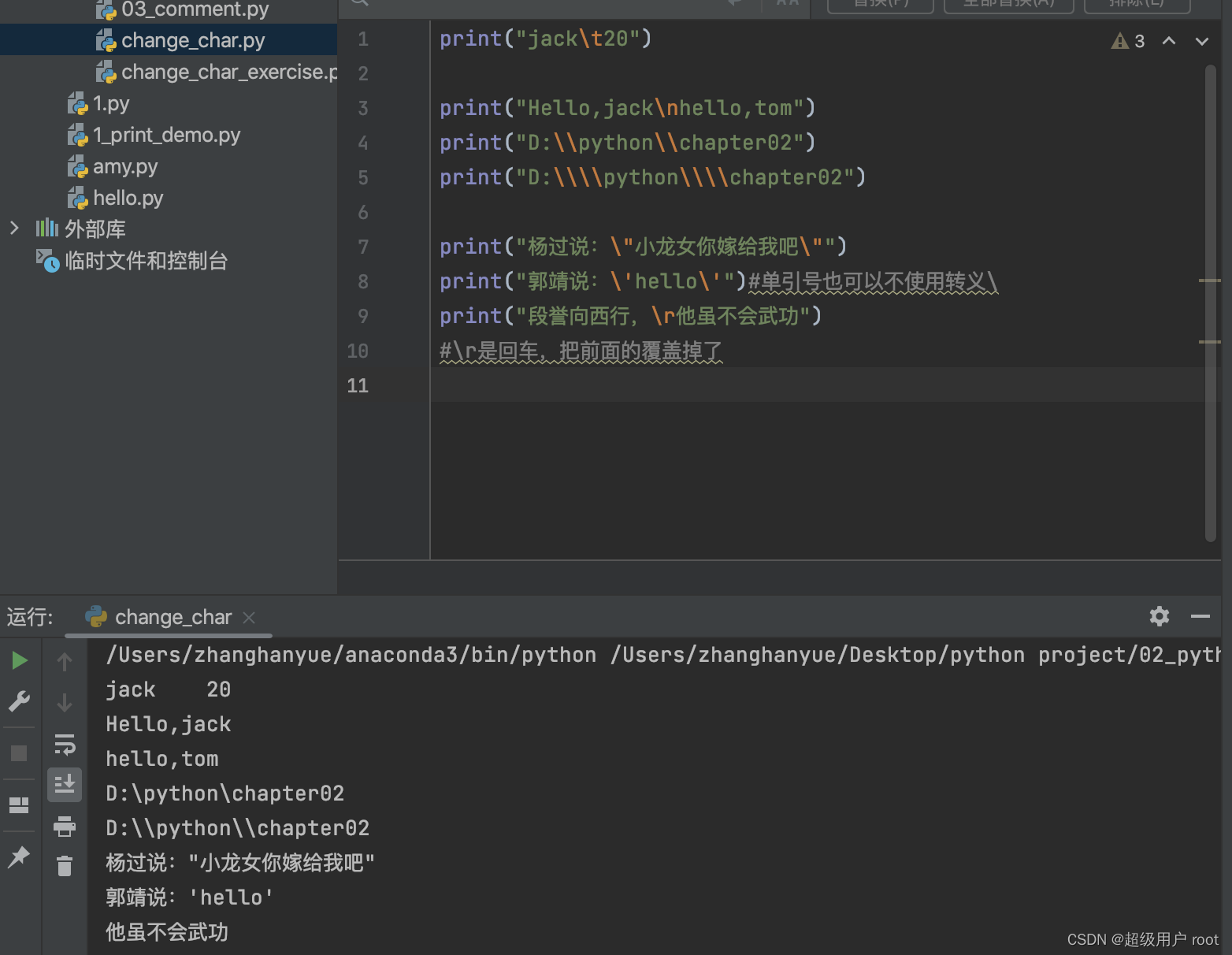Click the python interpreter path line
The height and width of the screenshot is (955, 1232).
(x=663, y=655)
